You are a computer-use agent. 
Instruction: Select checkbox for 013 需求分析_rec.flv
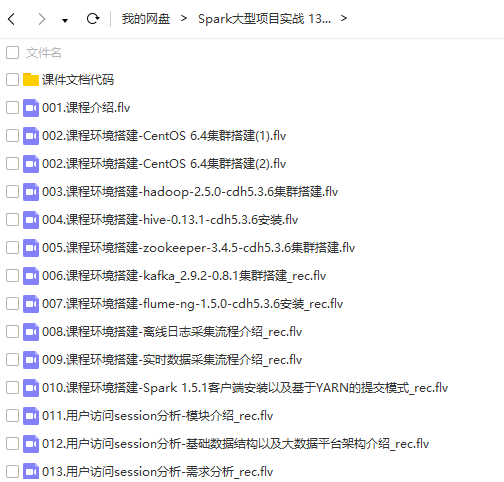tap(12, 472)
